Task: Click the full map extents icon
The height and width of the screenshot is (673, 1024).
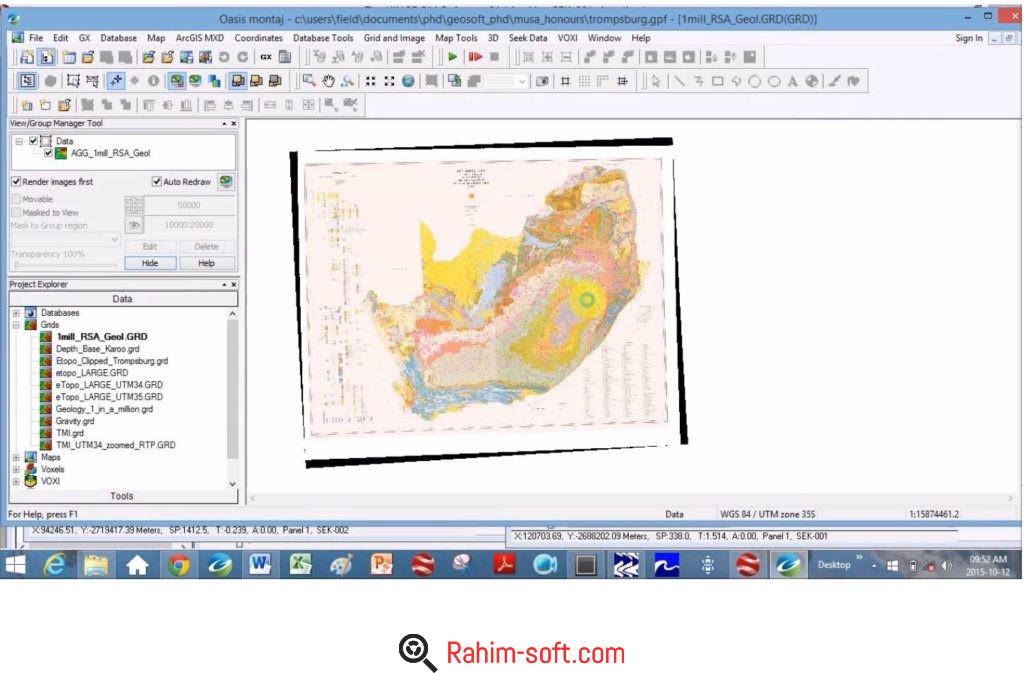Action: pos(389,81)
